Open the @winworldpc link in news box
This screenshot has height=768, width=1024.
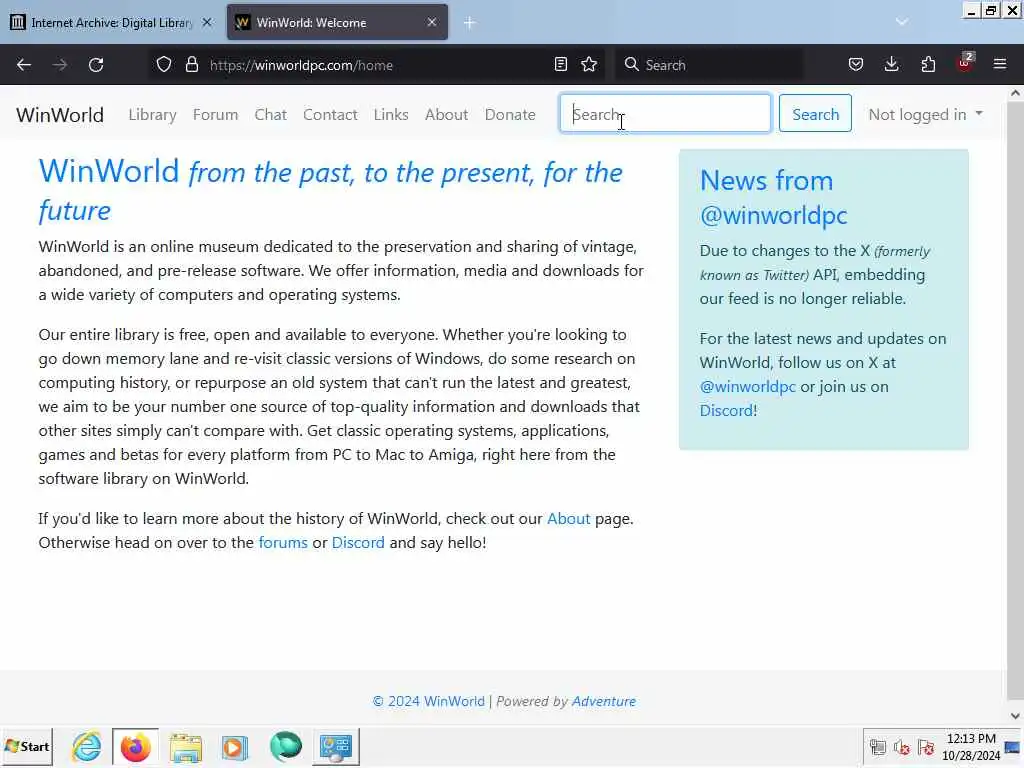[748, 387]
